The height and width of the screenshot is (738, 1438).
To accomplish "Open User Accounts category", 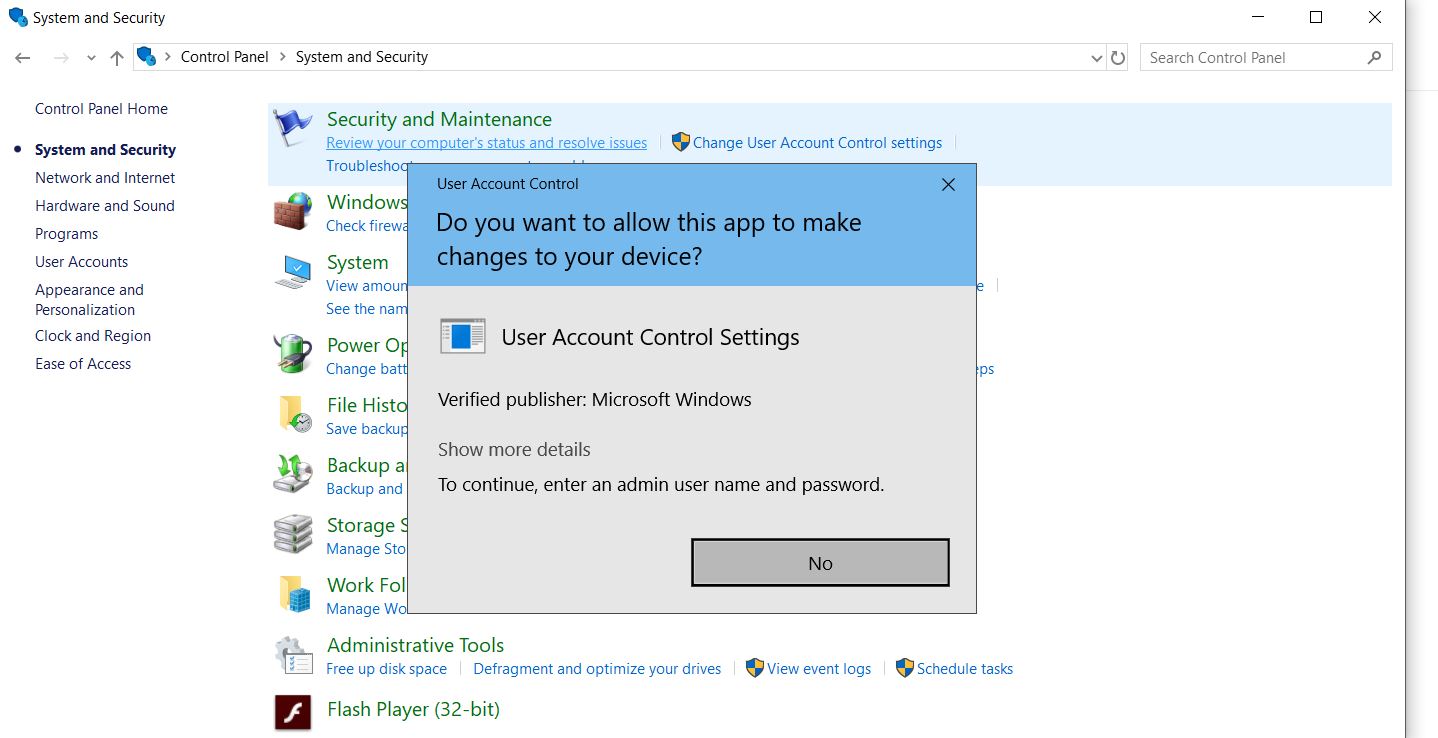I will (82, 261).
